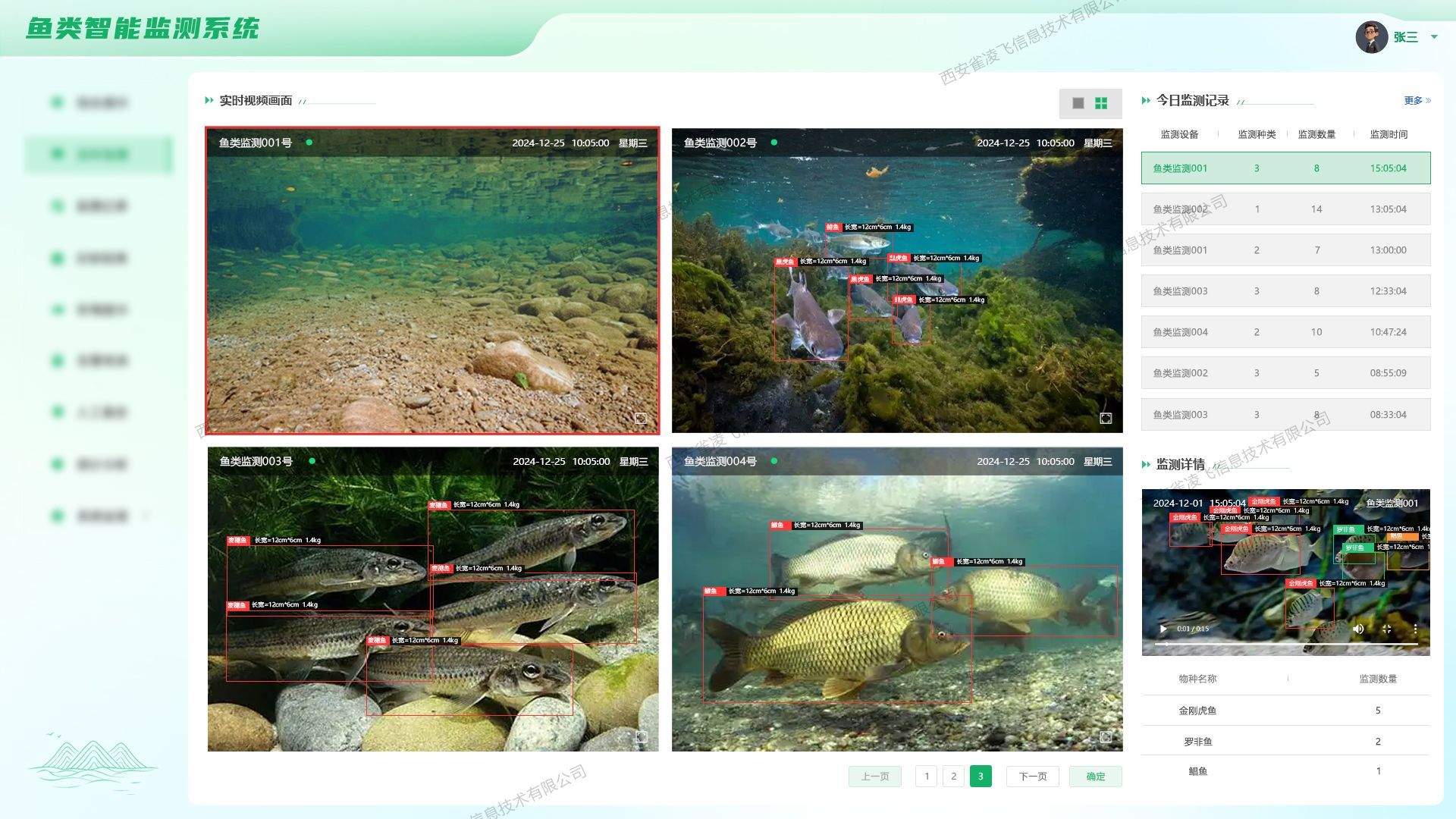This screenshot has height=819, width=1456.
Task: Go to page 1
Action: tap(926, 776)
